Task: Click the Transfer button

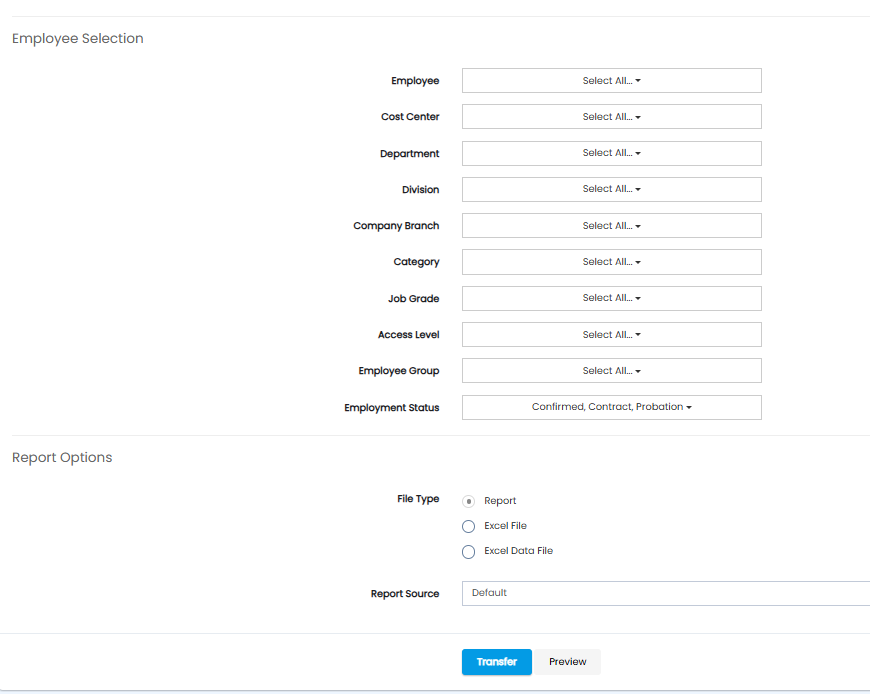Action: click(x=497, y=662)
